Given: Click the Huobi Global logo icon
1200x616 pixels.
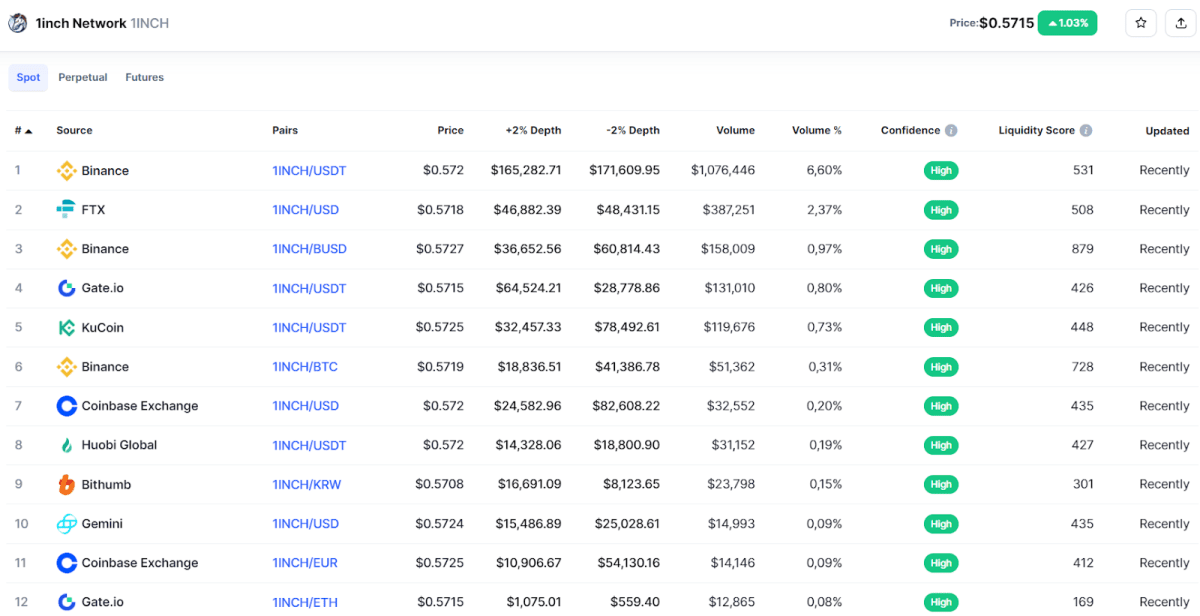Looking at the screenshot, I should pyautogui.click(x=66, y=445).
